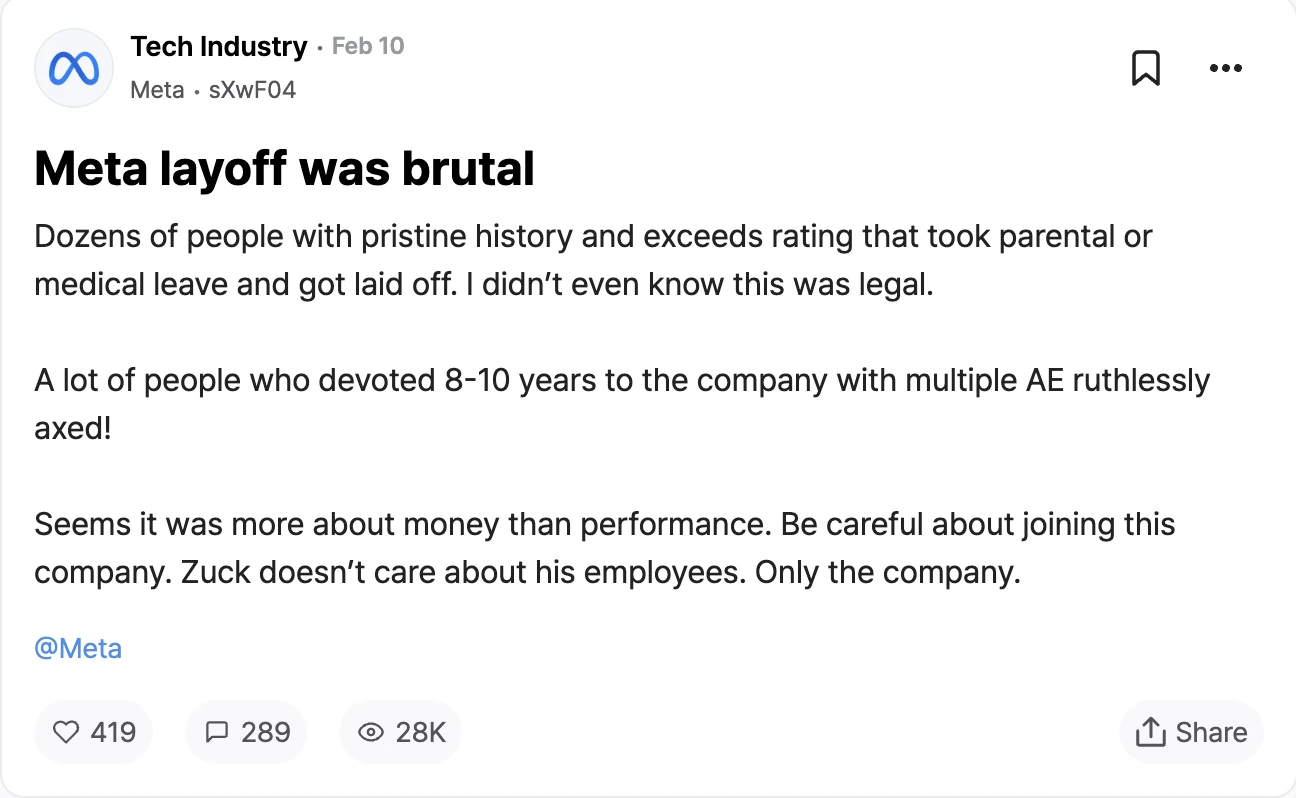Like the post using the heart icon
The width and height of the screenshot is (1296, 798).
pos(65,732)
